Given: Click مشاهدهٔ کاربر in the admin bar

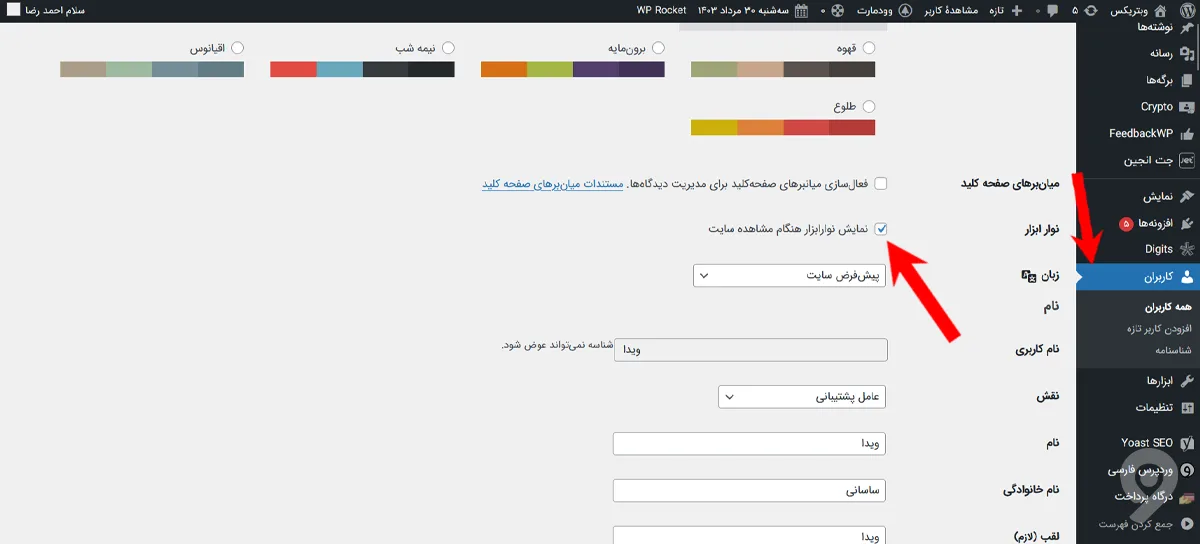Looking at the screenshot, I should click(952, 10).
